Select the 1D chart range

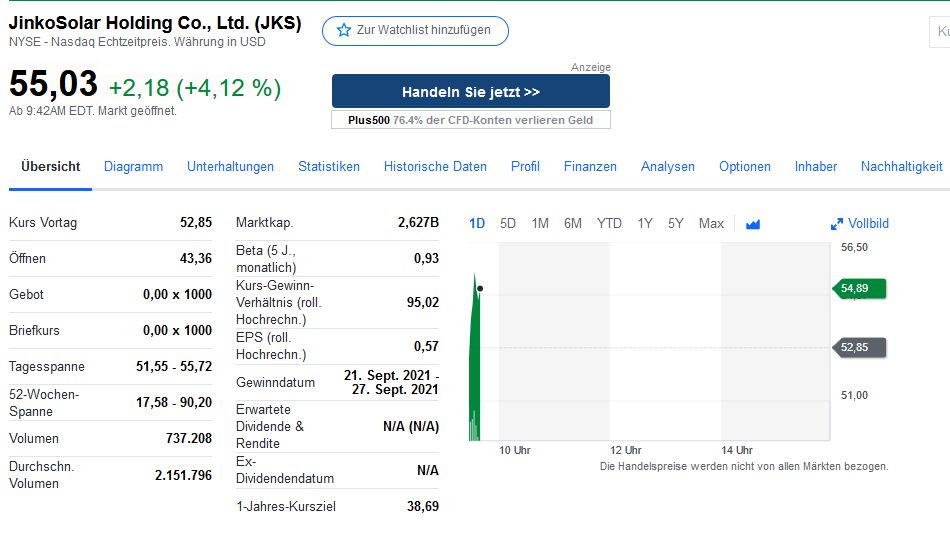pos(477,224)
